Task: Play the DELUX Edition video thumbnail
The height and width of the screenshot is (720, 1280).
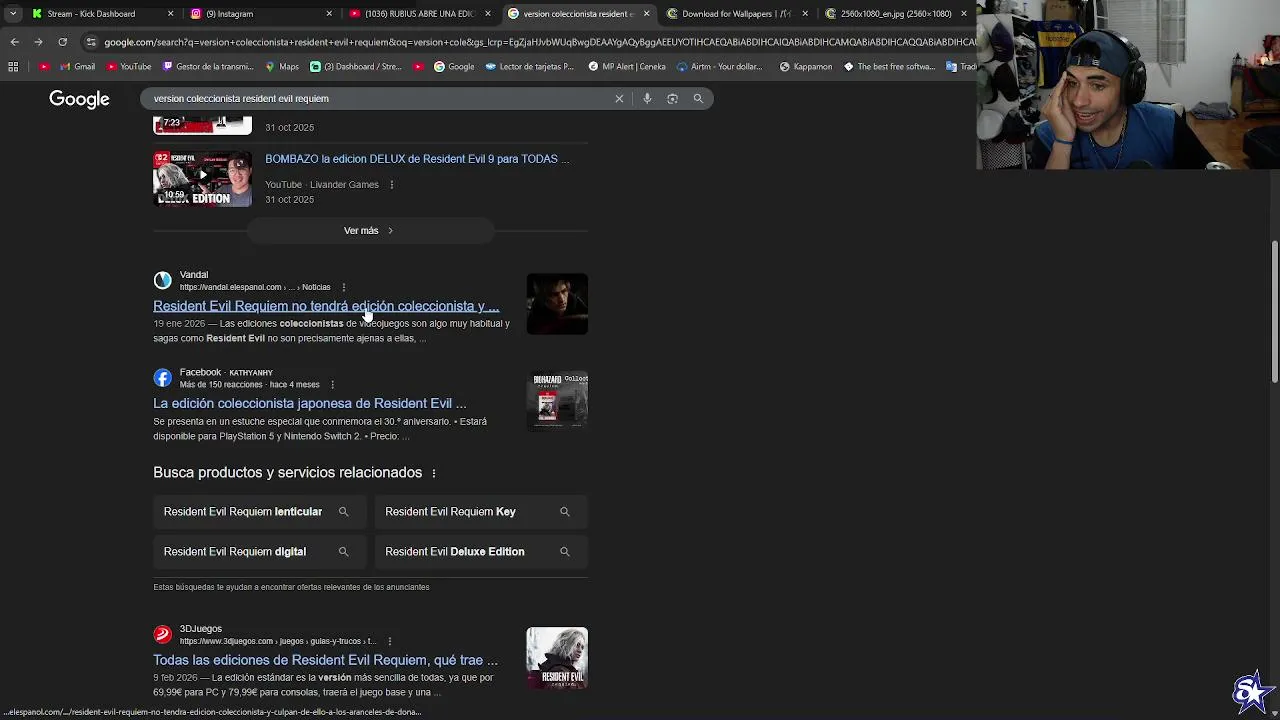Action: point(202,179)
